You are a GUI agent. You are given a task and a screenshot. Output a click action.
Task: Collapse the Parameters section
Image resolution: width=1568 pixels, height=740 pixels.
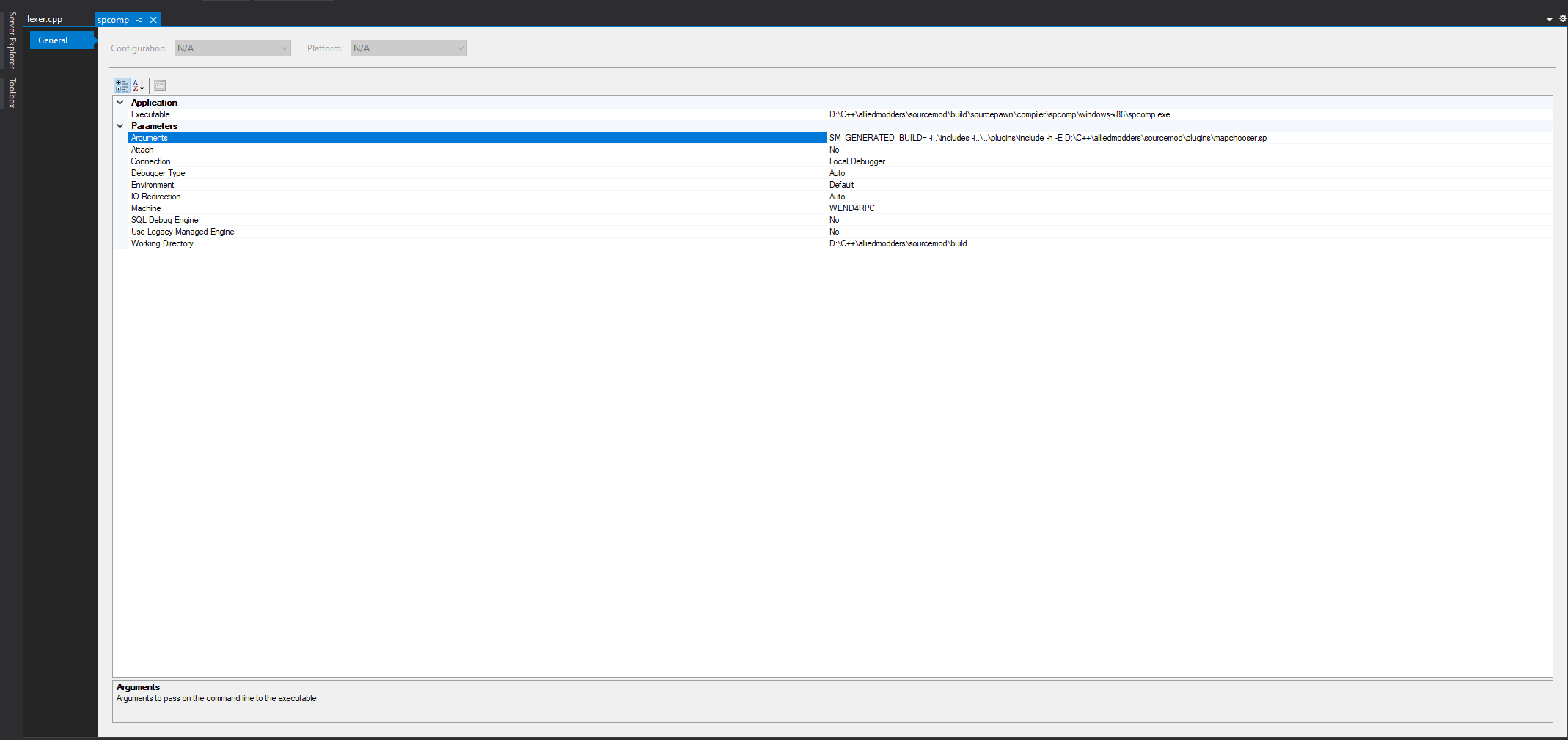coord(120,126)
